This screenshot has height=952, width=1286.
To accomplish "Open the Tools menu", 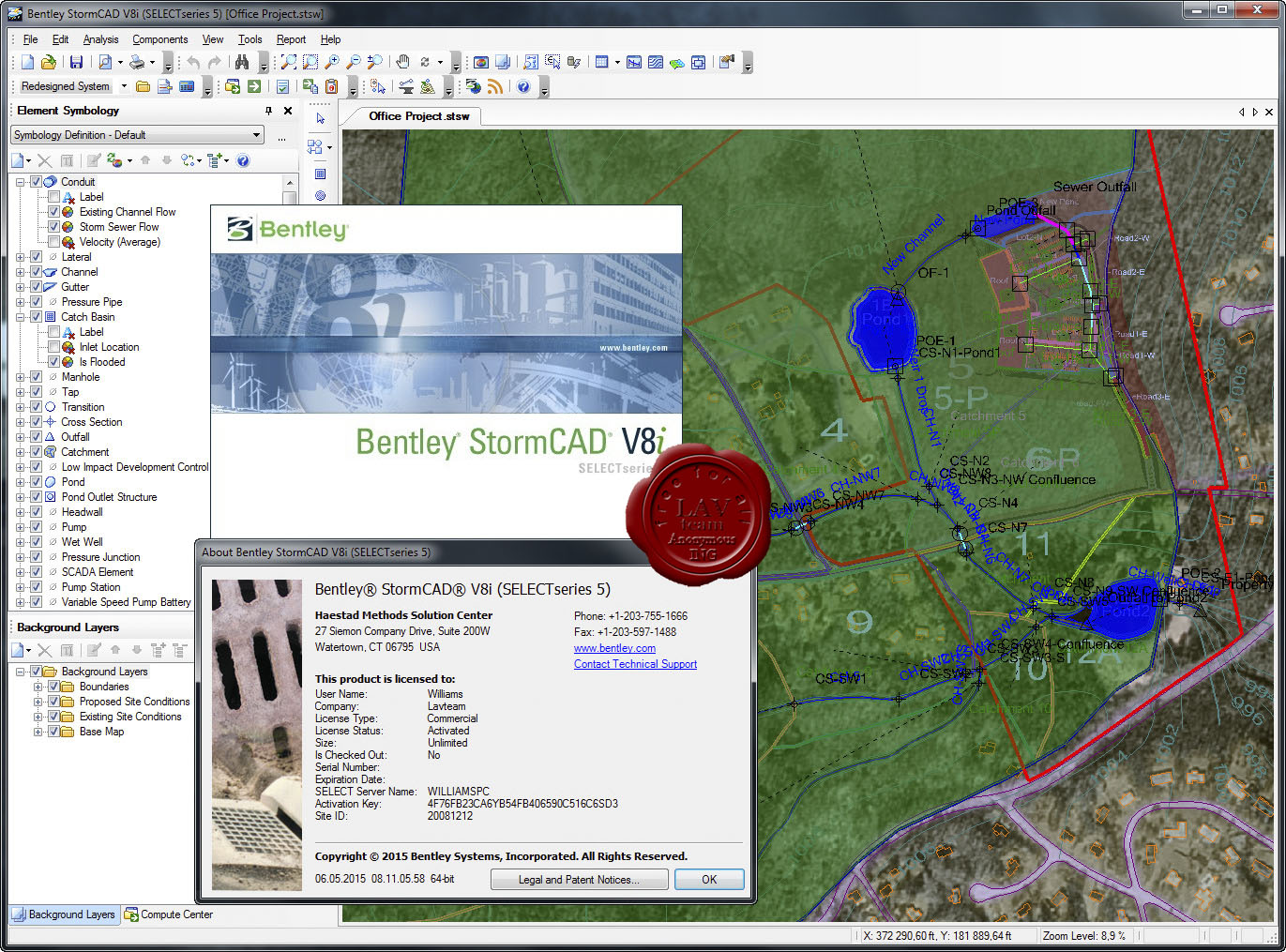I will tap(250, 39).
